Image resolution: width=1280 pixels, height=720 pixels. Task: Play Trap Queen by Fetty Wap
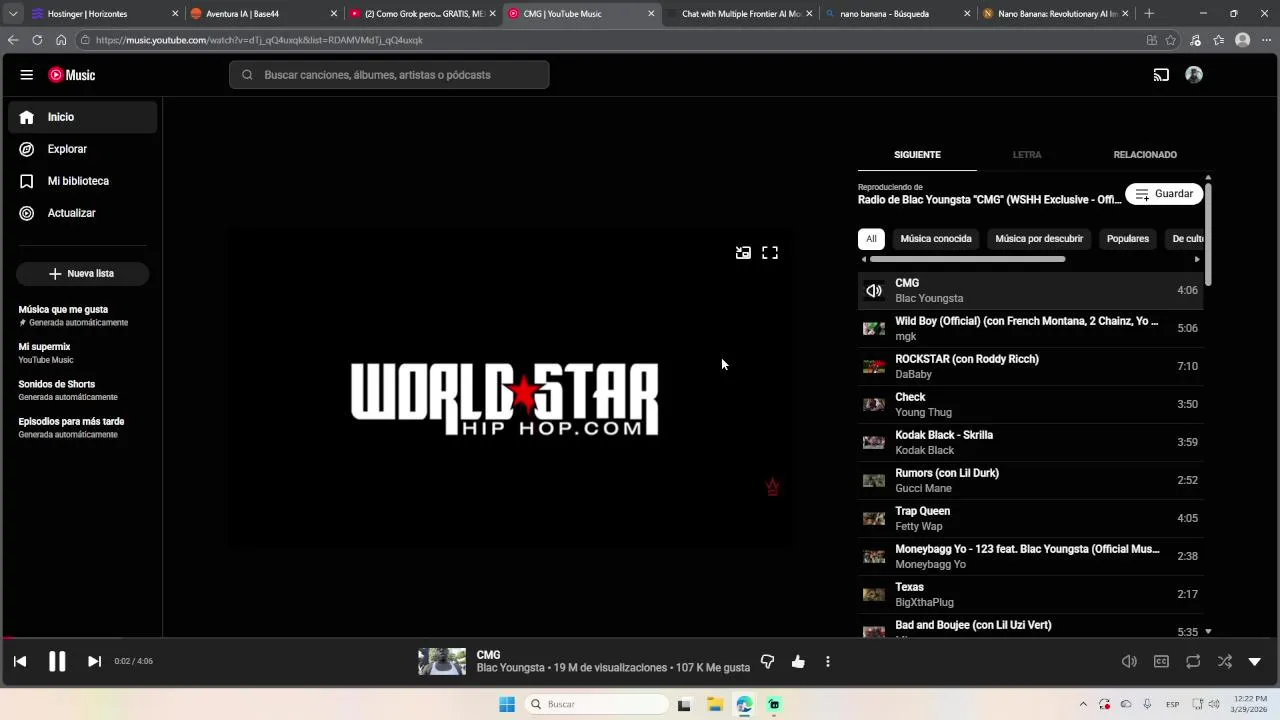[x=1030, y=518]
